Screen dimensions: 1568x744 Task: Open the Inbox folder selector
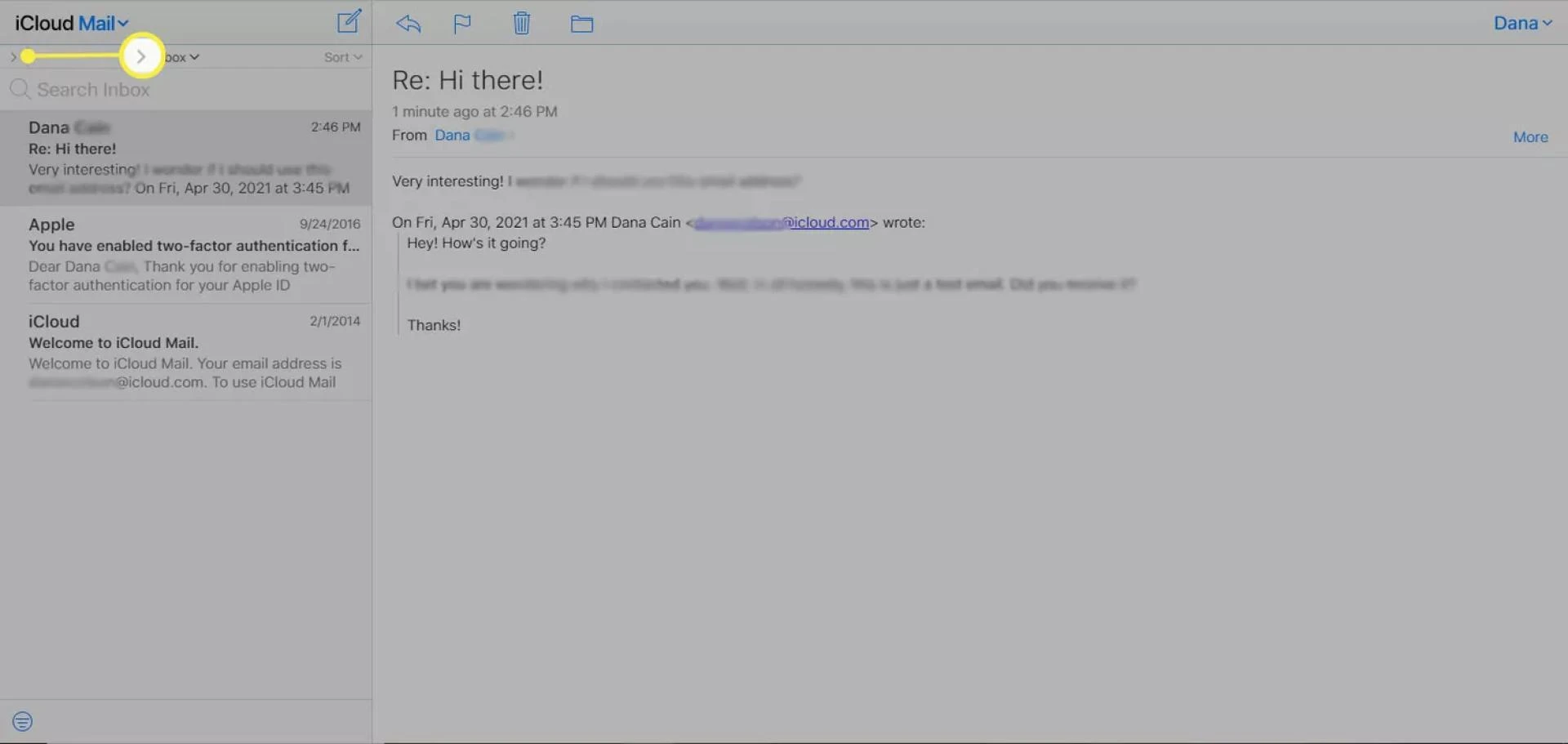[x=178, y=56]
